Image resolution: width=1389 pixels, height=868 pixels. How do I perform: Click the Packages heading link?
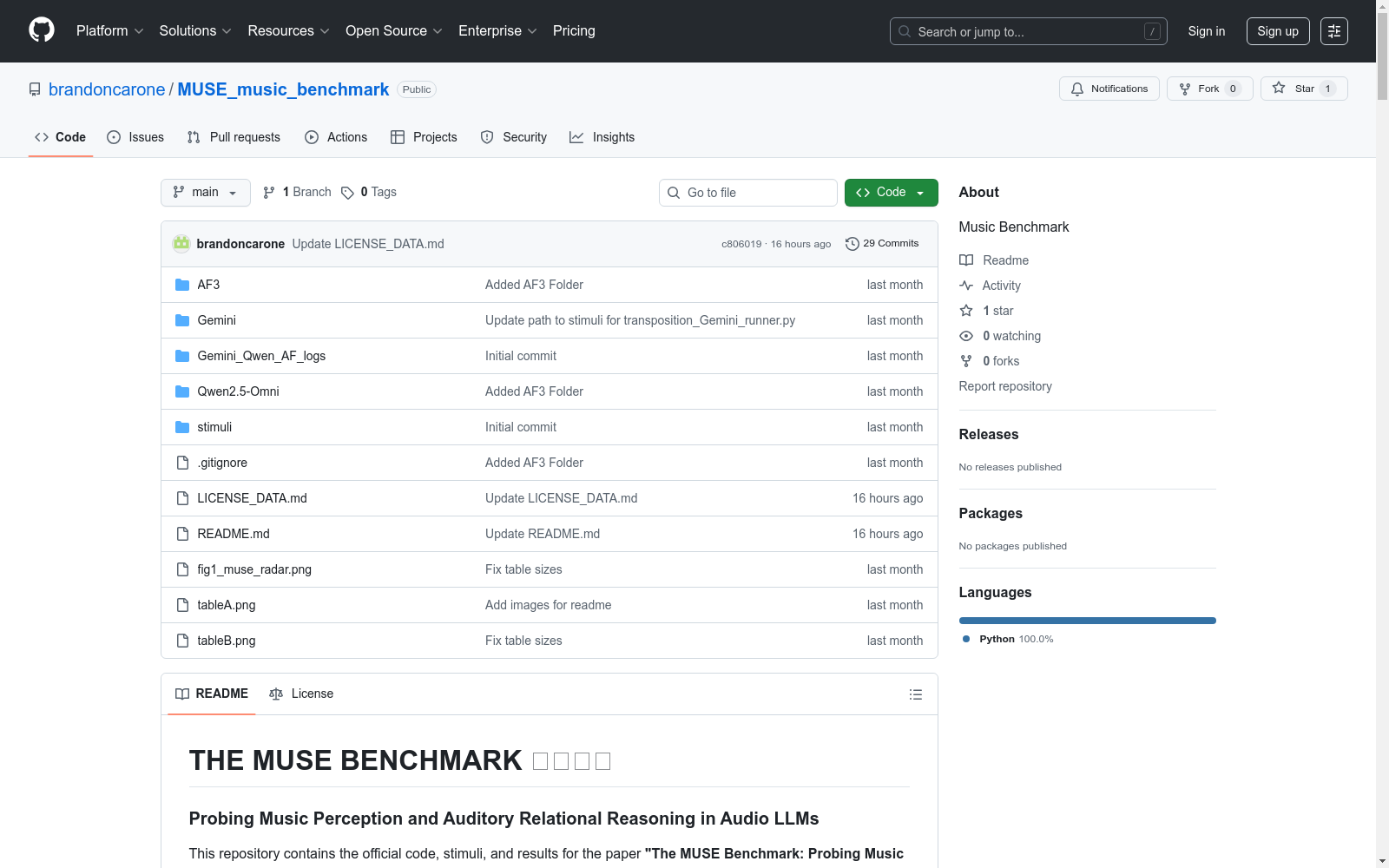click(x=991, y=514)
